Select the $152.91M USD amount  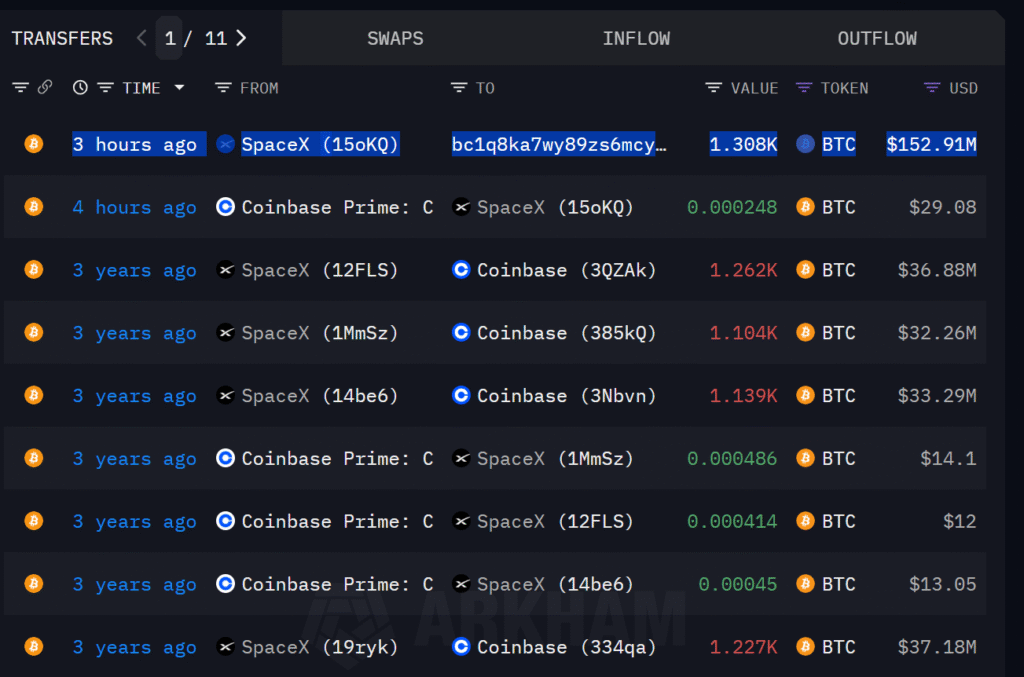[x=931, y=144]
